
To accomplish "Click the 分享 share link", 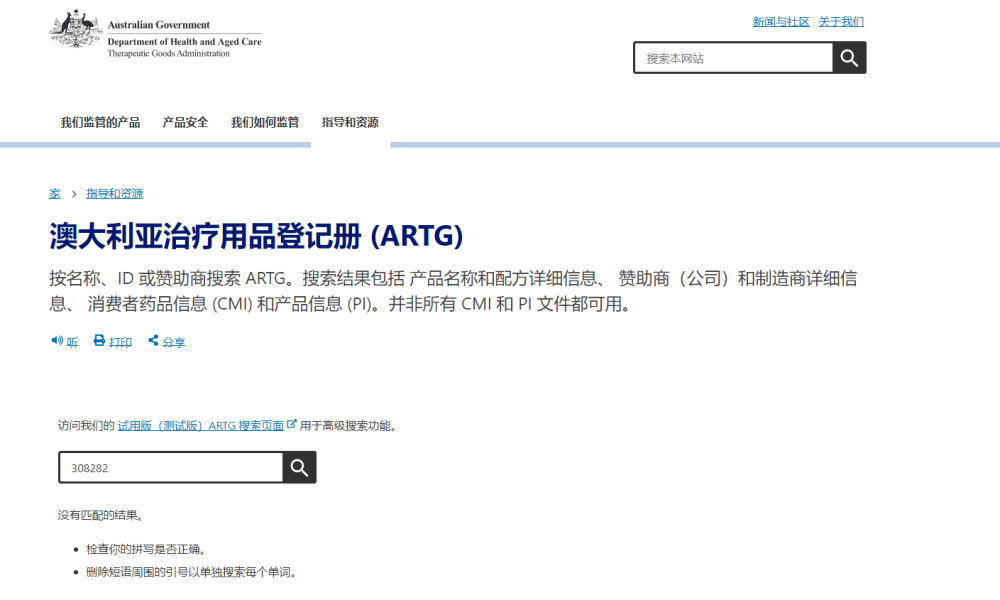I will (x=173, y=342).
